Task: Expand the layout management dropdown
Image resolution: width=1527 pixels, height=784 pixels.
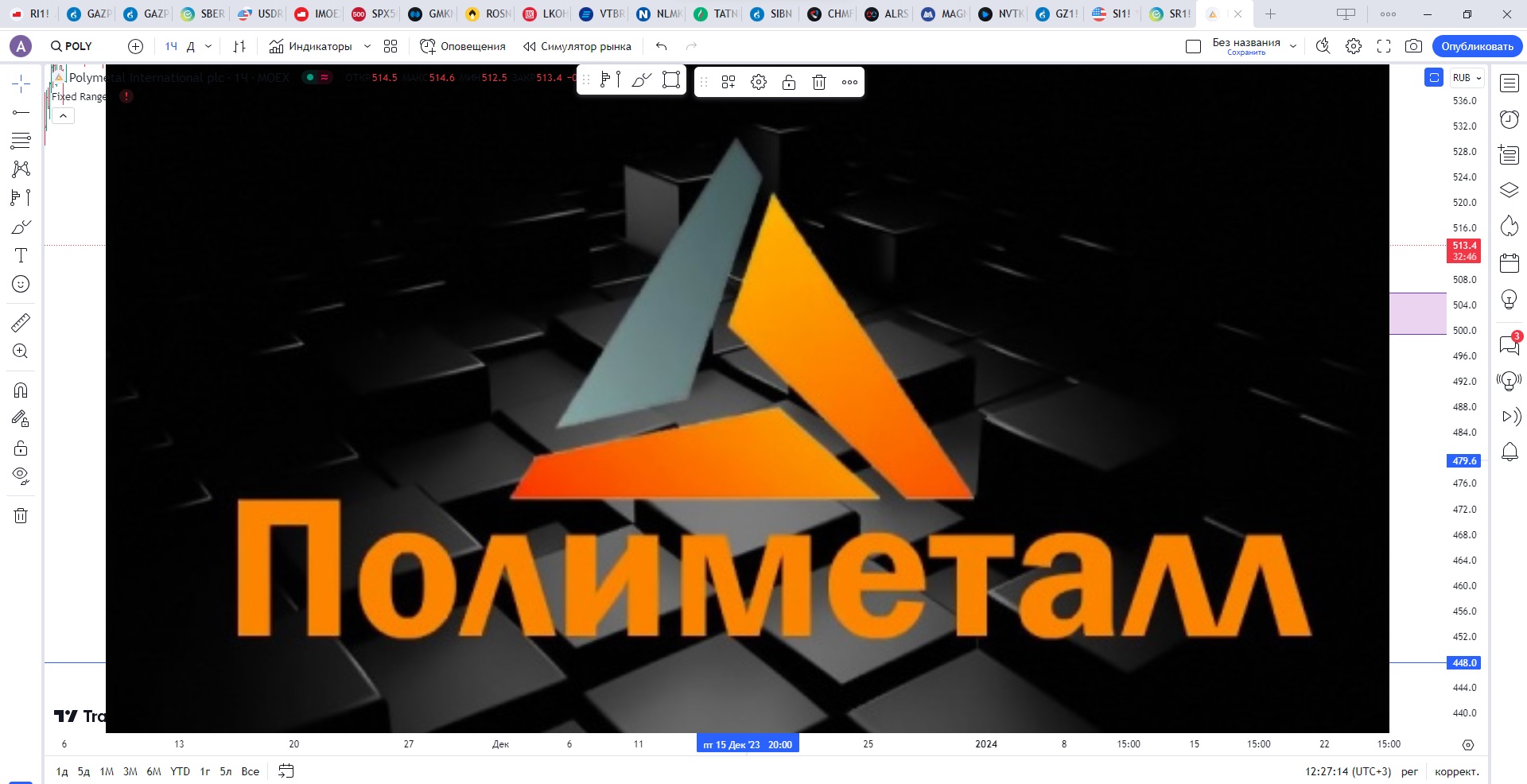Action: 1293,46
